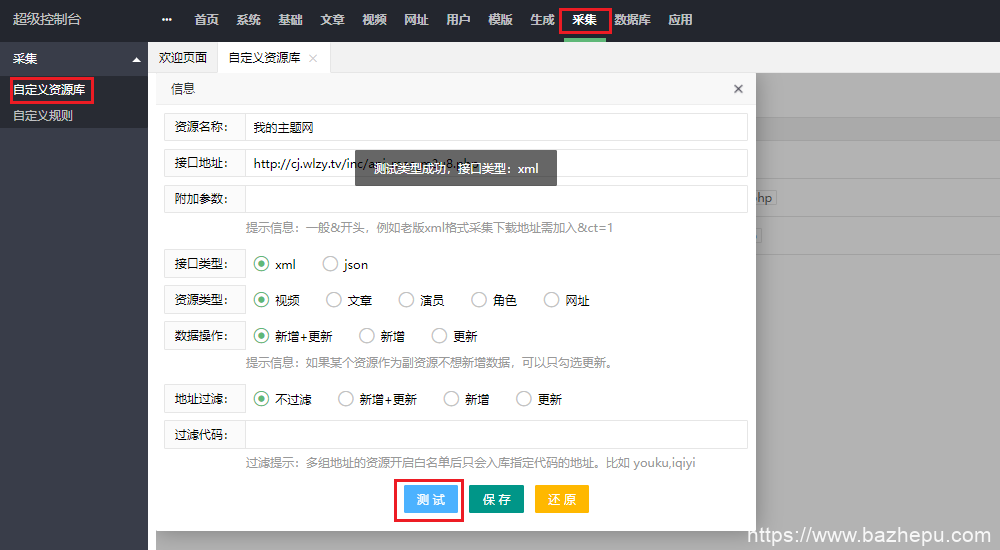Set data operation to 新增 only
This screenshot has height=550, width=1000.
tap(367, 336)
